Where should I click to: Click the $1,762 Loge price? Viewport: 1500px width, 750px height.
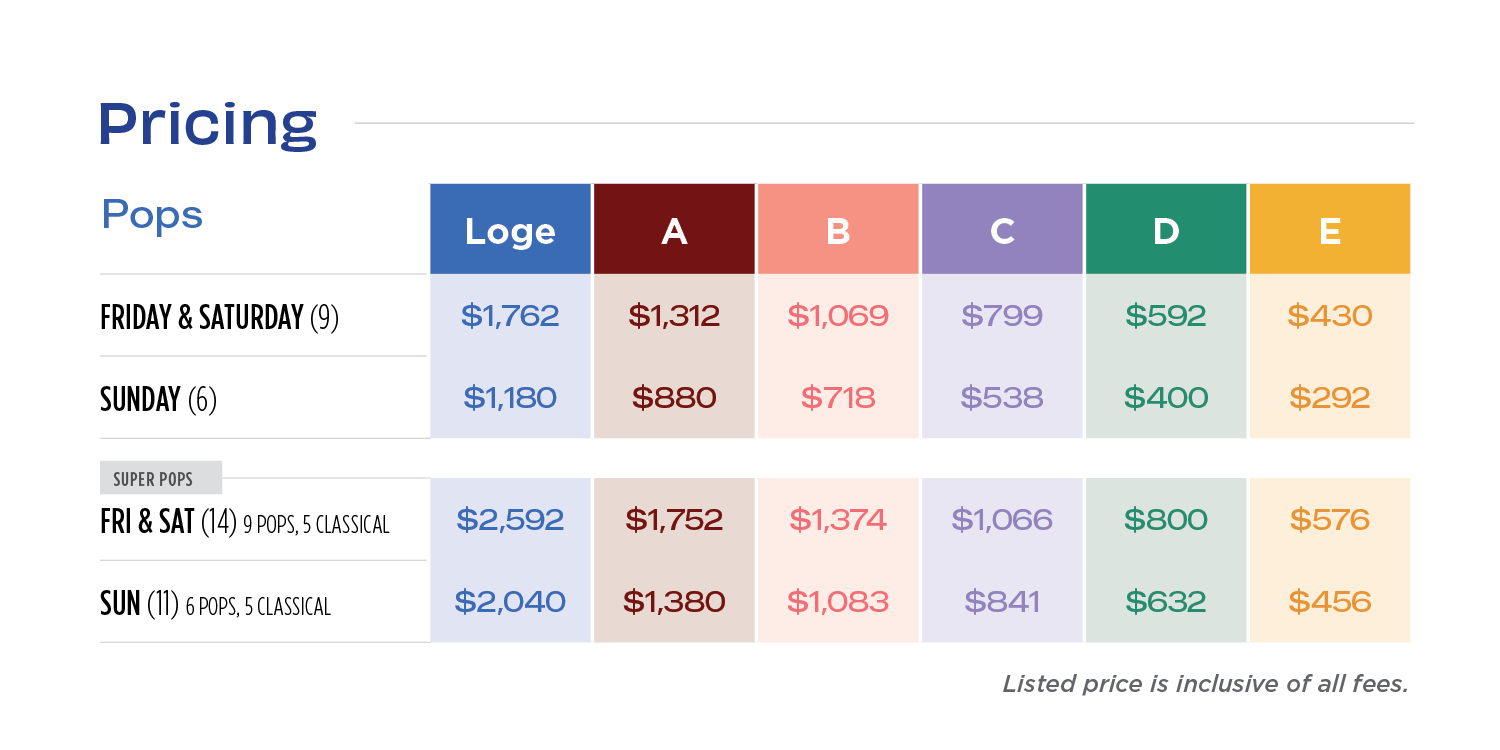(x=510, y=316)
